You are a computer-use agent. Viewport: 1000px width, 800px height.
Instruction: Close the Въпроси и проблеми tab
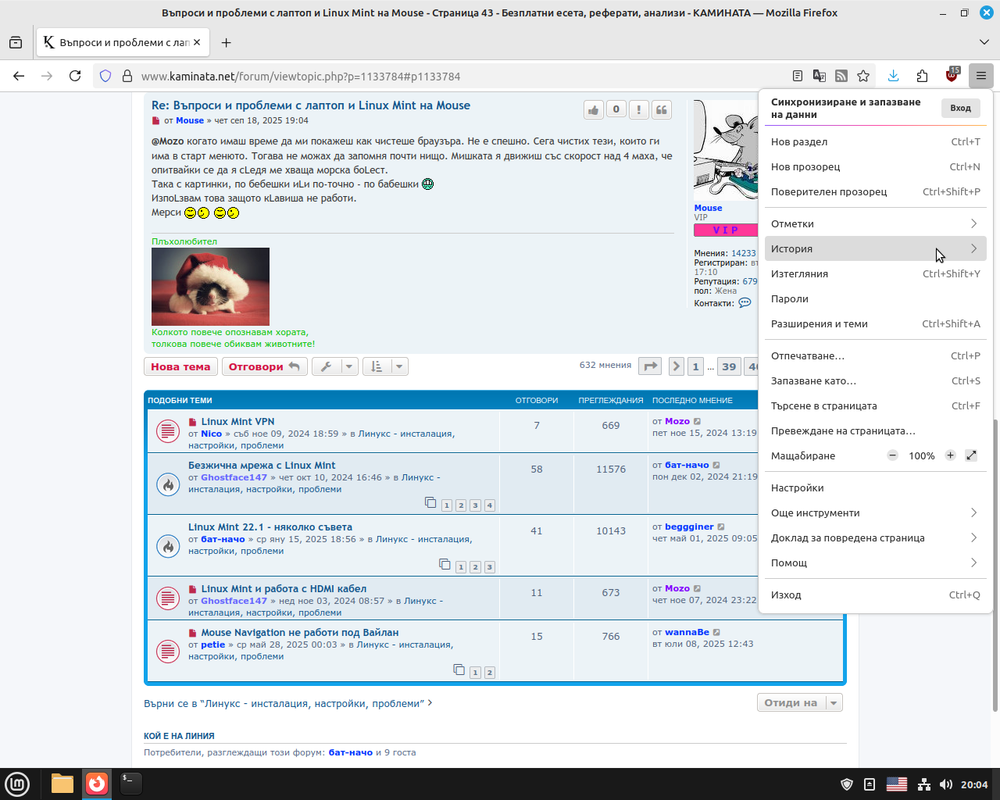pyautogui.click(x=197, y=42)
